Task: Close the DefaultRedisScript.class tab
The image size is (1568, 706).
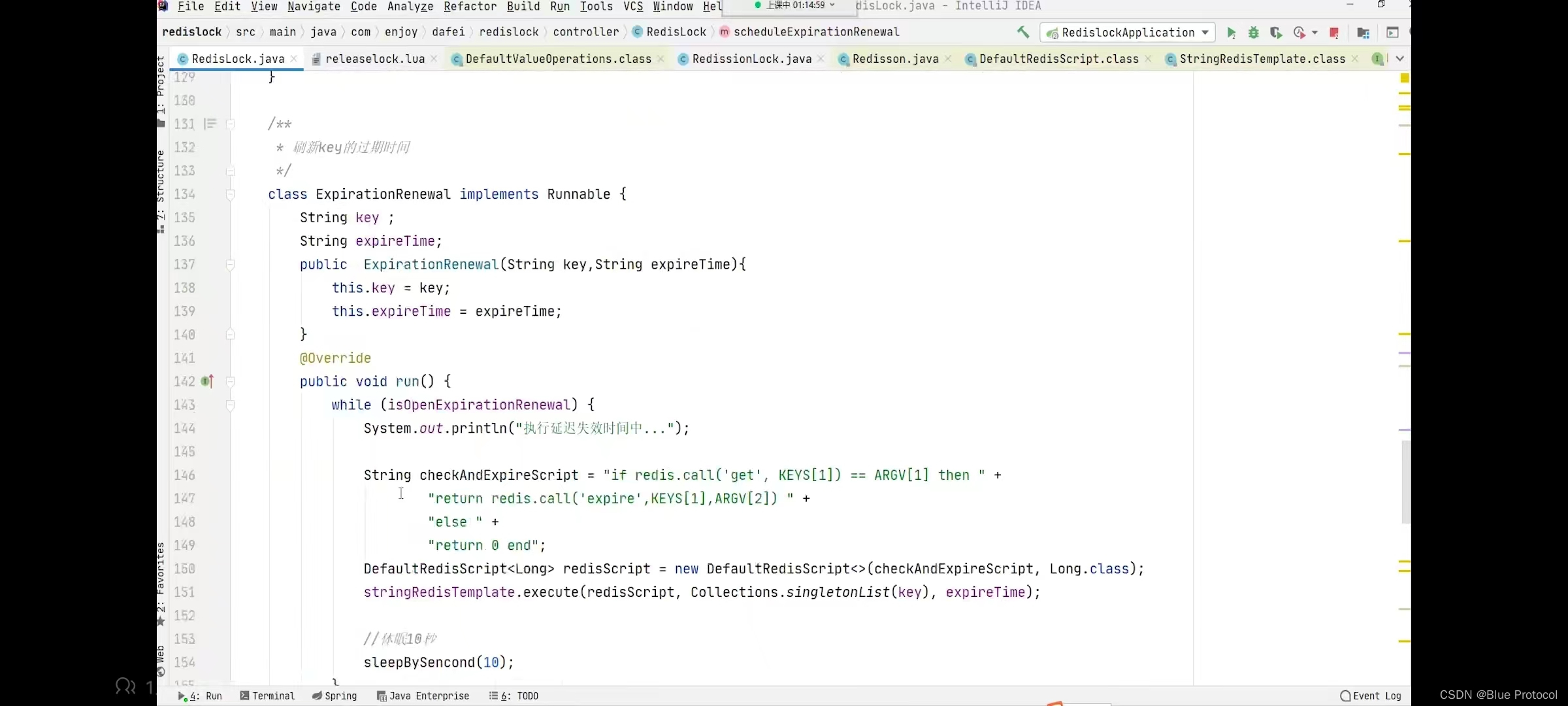Action: [x=1148, y=59]
